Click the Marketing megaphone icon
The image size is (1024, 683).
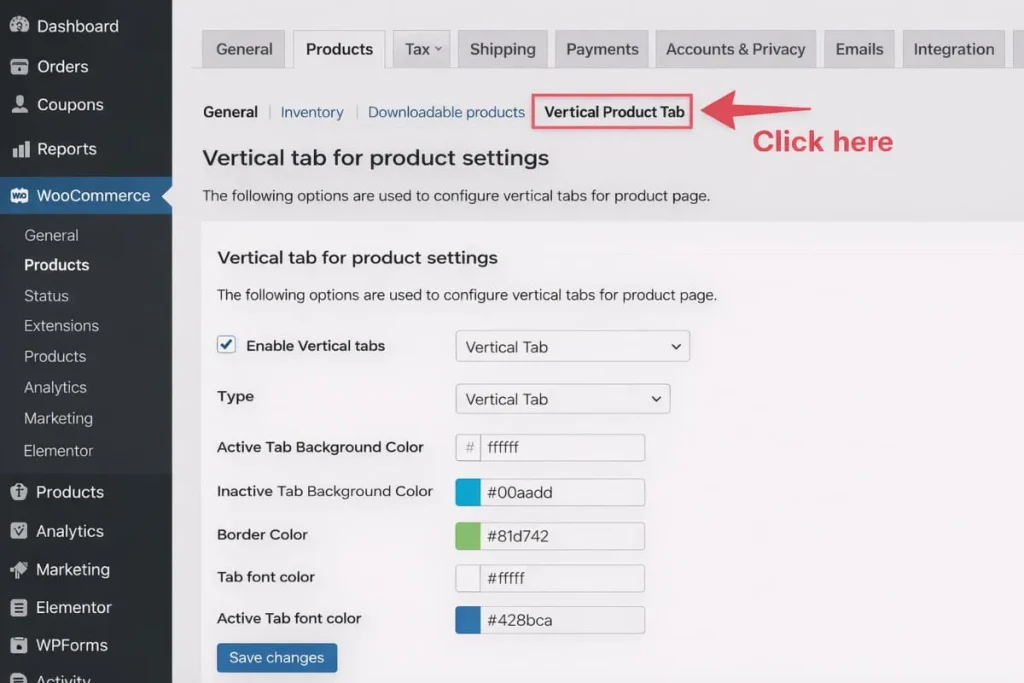coord(19,569)
